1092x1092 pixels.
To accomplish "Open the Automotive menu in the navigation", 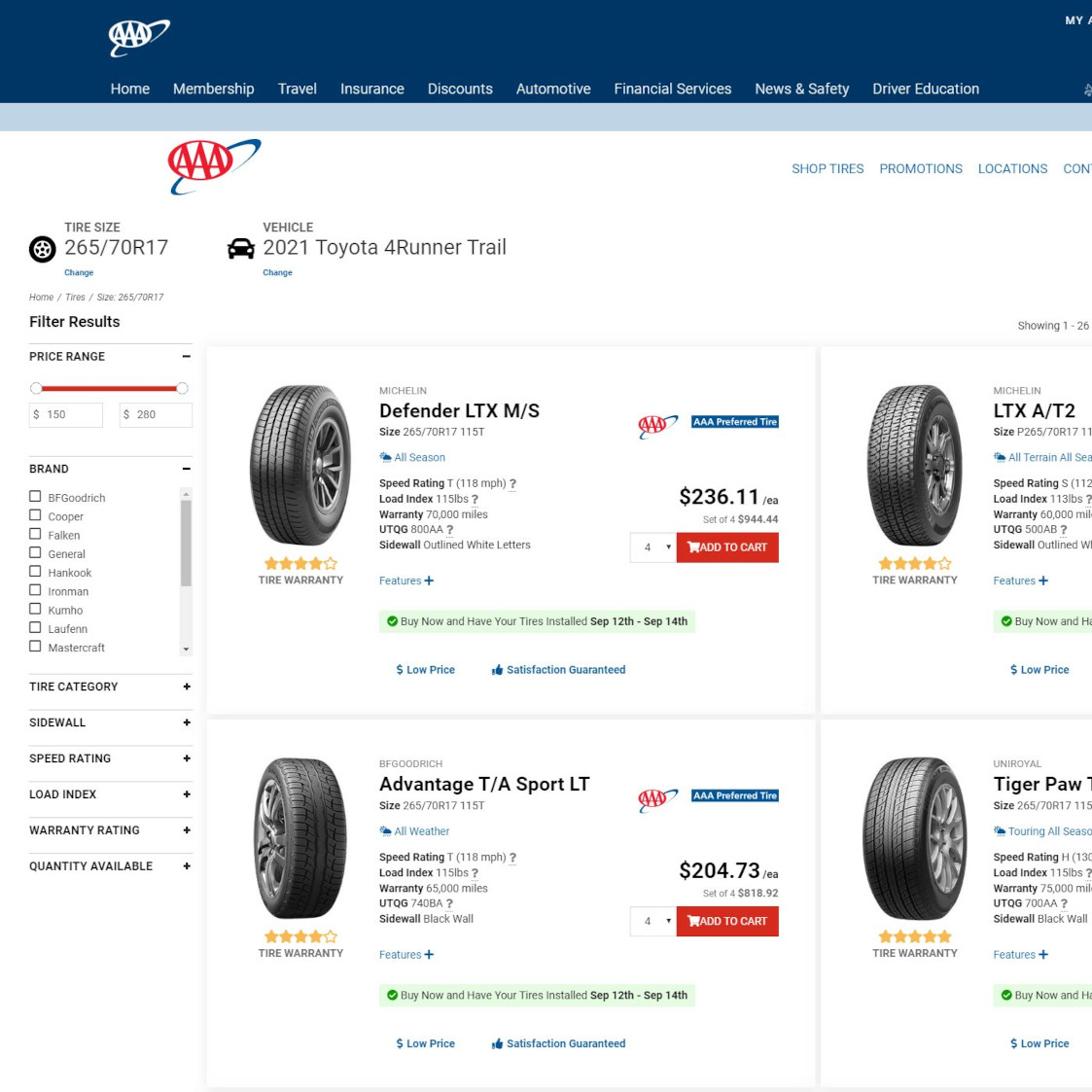I will [552, 88].
